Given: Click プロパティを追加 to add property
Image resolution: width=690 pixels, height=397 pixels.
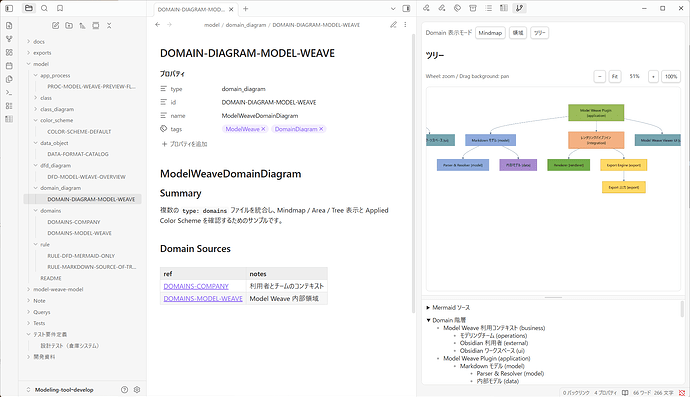Looking at the screenshot, I should pos(184,144).
